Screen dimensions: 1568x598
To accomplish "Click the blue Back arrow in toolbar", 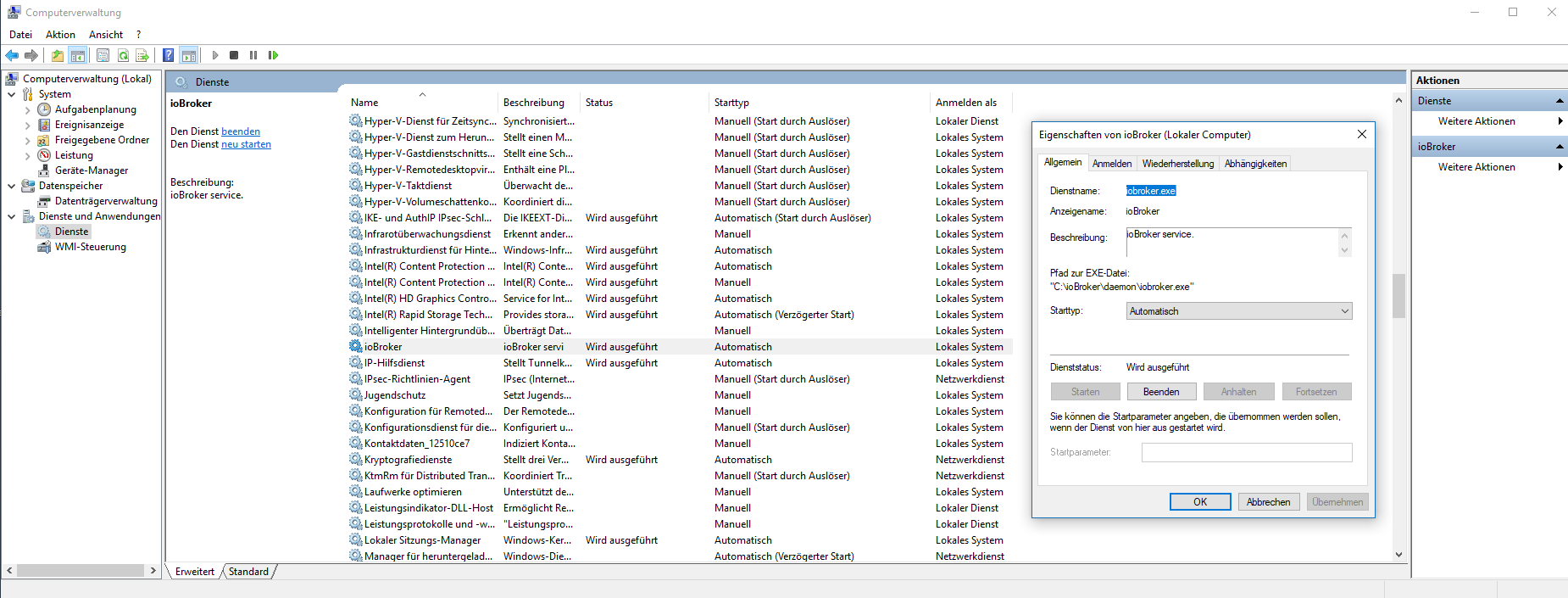I will click(12, 55).
